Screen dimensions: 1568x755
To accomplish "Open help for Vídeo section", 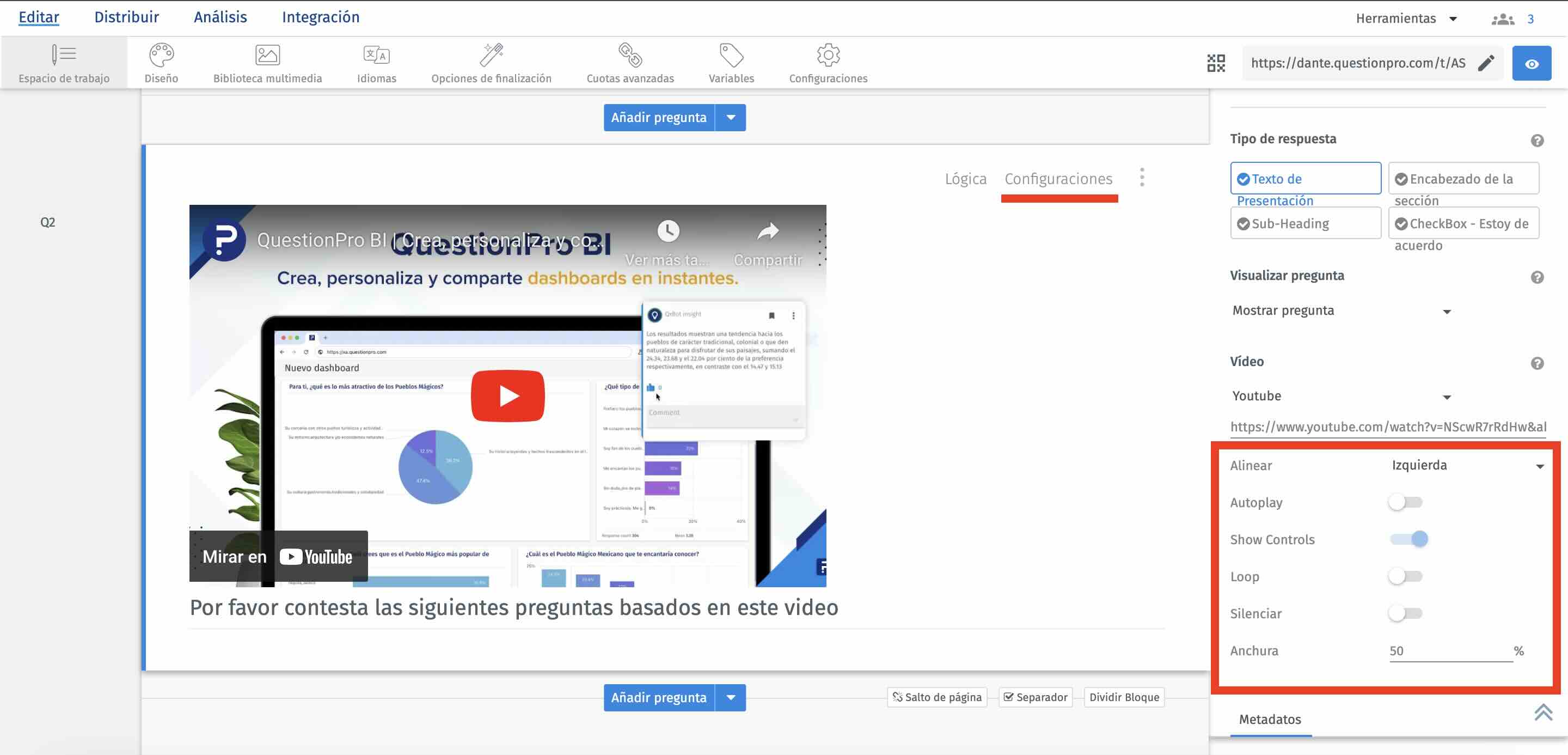I will [x=1537, y=363].
